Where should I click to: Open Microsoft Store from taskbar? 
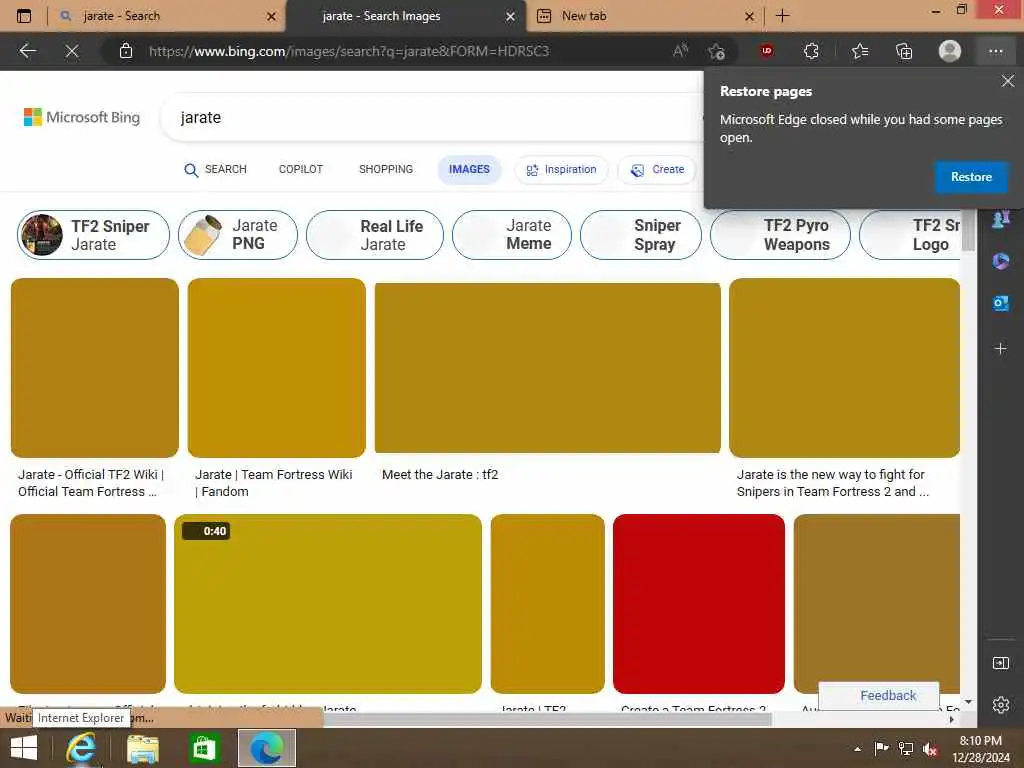point(204,748)
